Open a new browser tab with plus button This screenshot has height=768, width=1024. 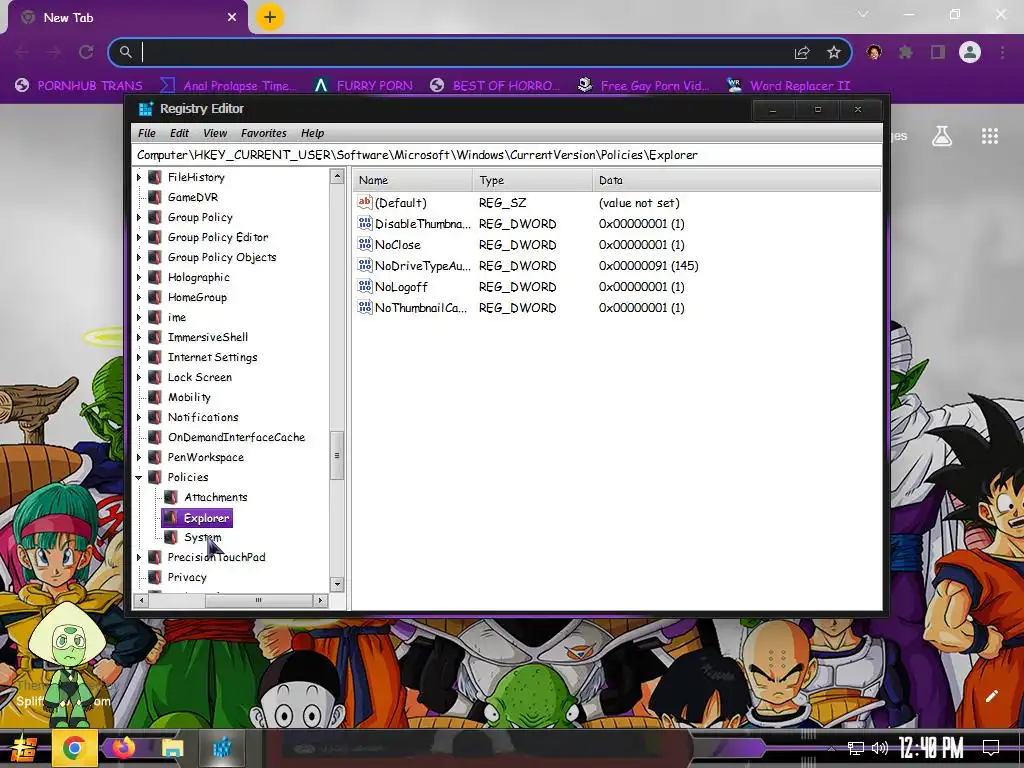point(270,18)
